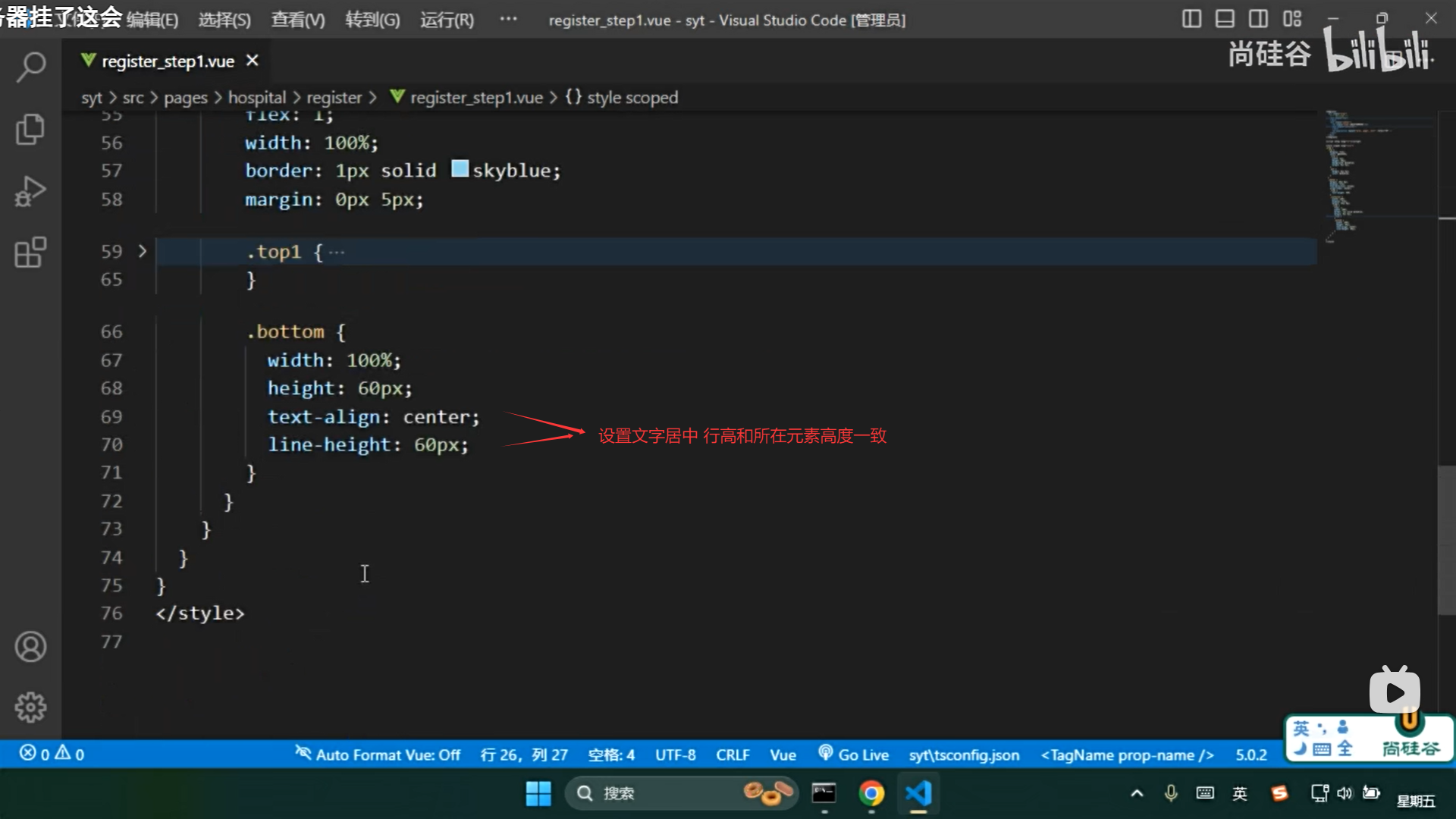Toggle the bottom panel layout button
This screenshot has width=1456, height=819.
pyautogui.click(x=1225, y=19)
